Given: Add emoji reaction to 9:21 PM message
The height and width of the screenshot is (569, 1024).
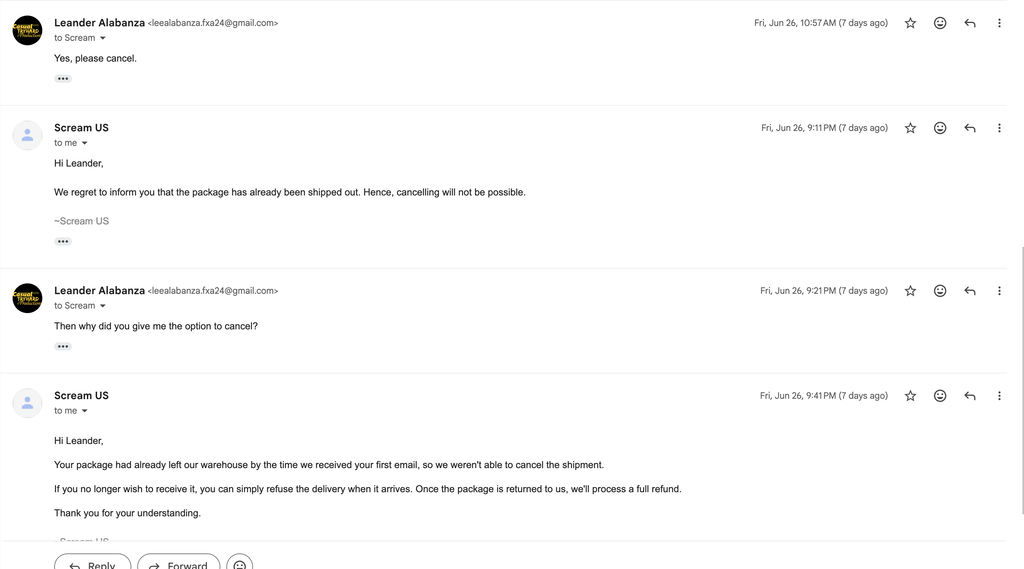Looking at the screenshot, I should [x=940, y=291].
